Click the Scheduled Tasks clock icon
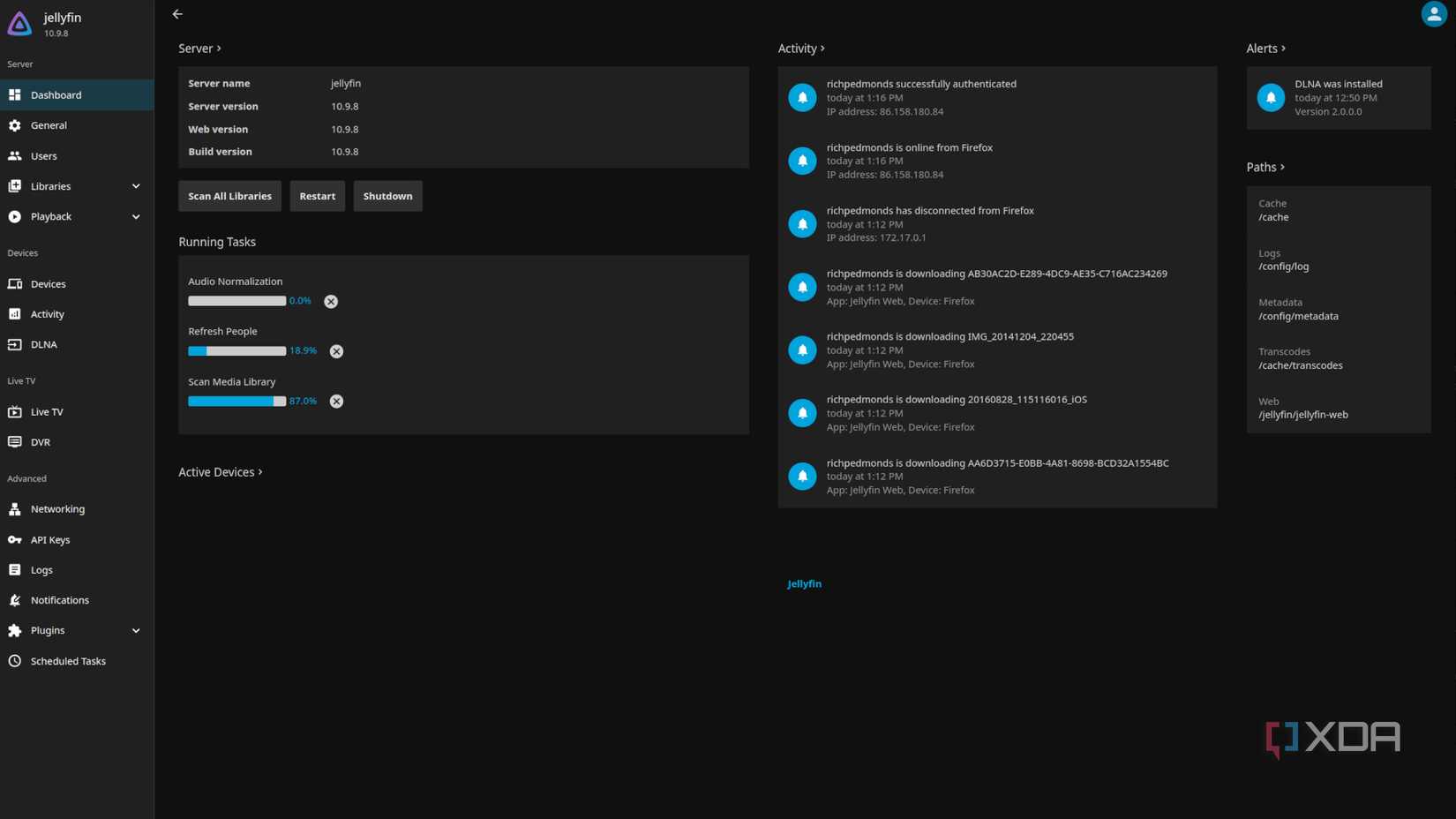The width and height of the screenshot is (1456, 819). point(15,661)
